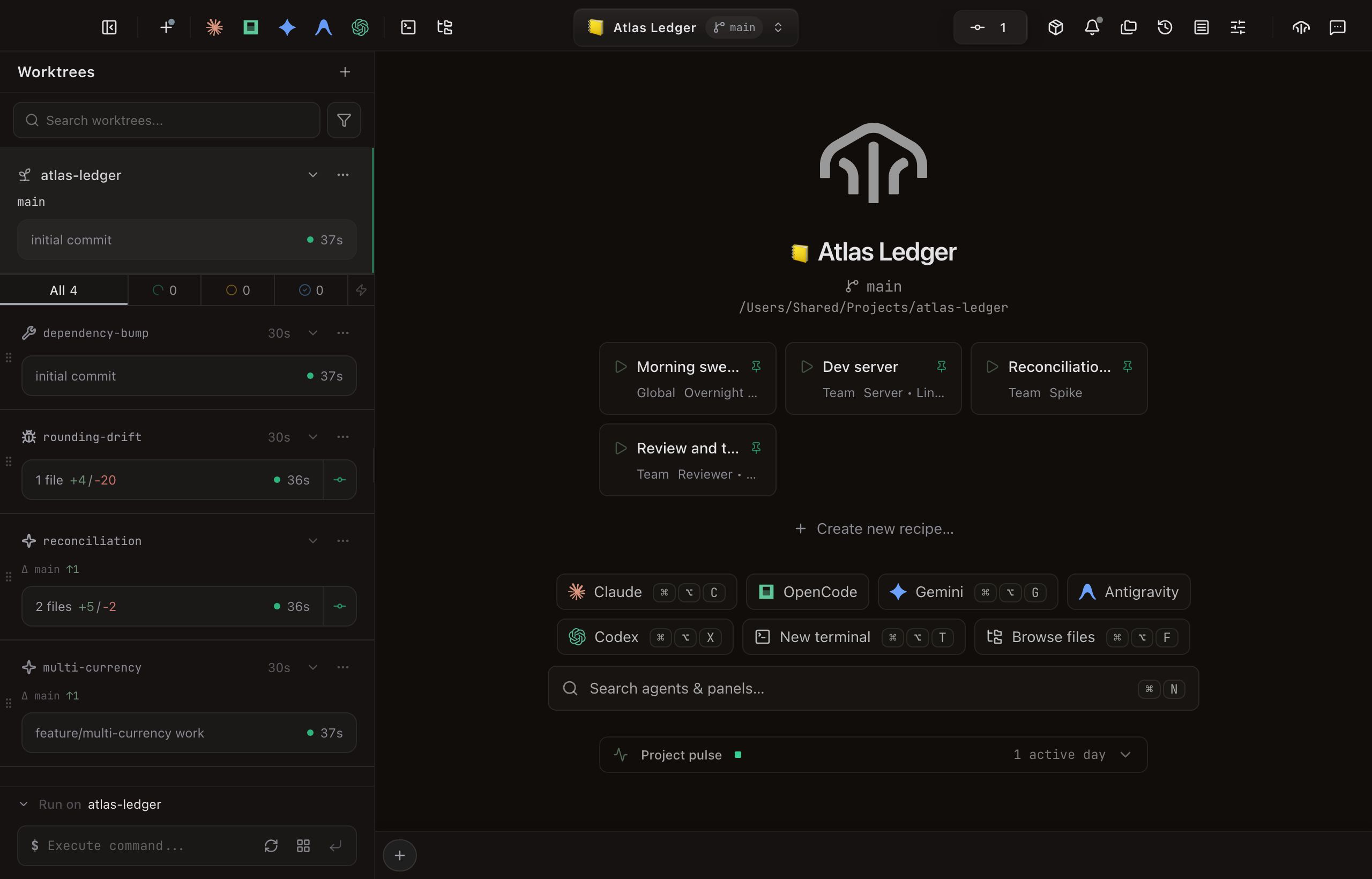Screen dimensions: 1372x879
Task: Open the history clock icon
Action: (x=1165, y=27)
